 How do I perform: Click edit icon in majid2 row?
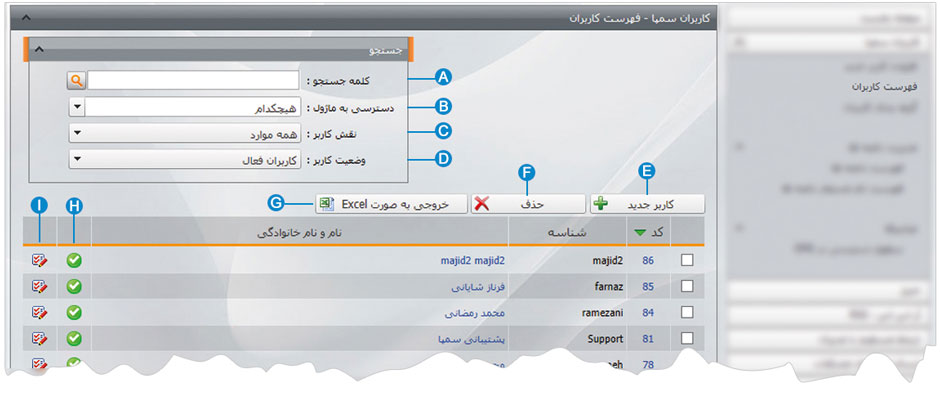tap(40, 260)
